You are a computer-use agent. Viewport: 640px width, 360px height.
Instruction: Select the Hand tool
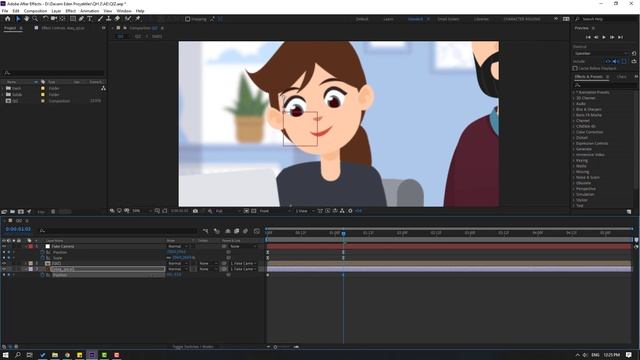tap(27, 19)
